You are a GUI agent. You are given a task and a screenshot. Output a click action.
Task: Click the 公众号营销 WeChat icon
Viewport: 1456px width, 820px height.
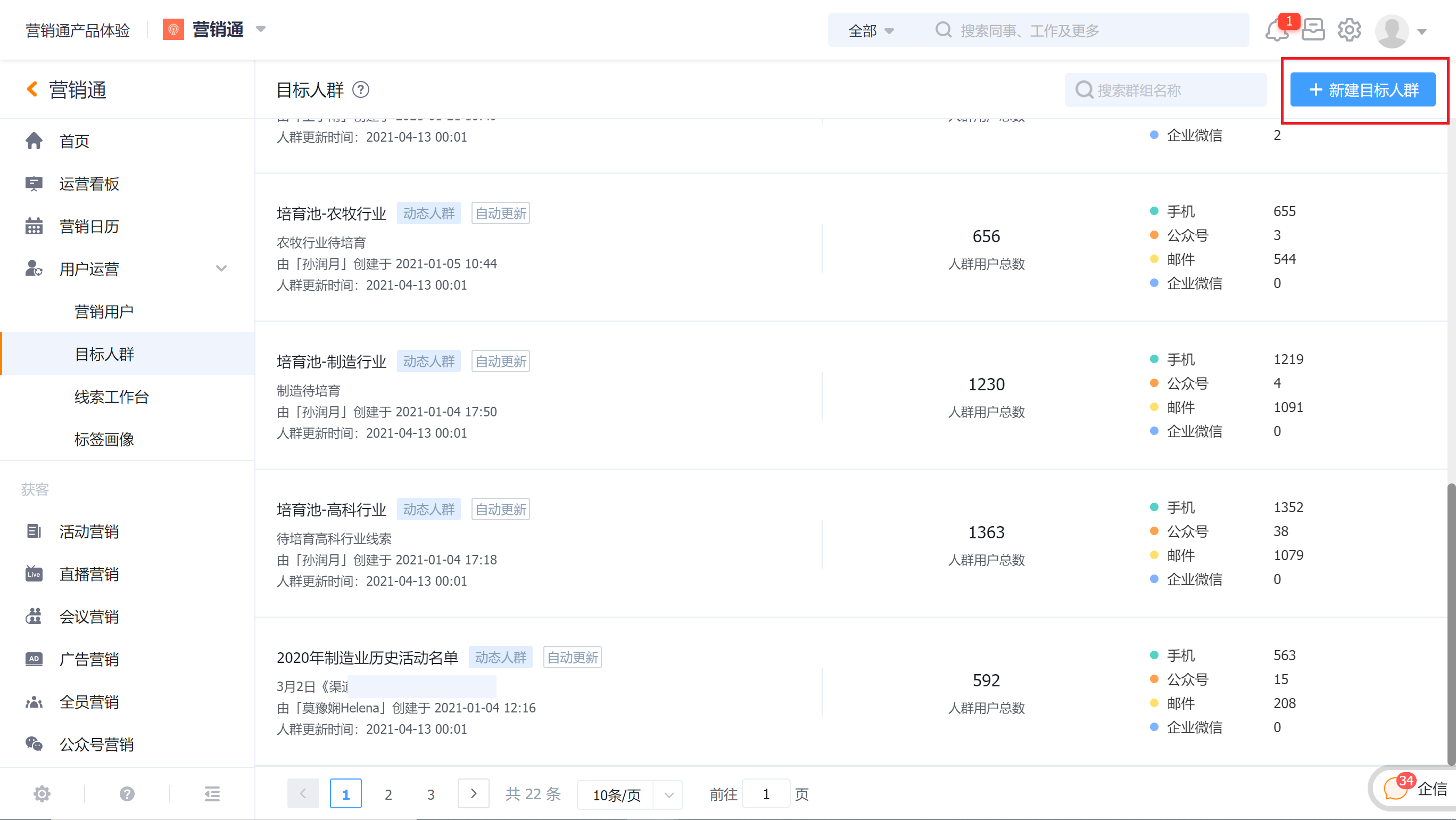(x=34, y=744)
